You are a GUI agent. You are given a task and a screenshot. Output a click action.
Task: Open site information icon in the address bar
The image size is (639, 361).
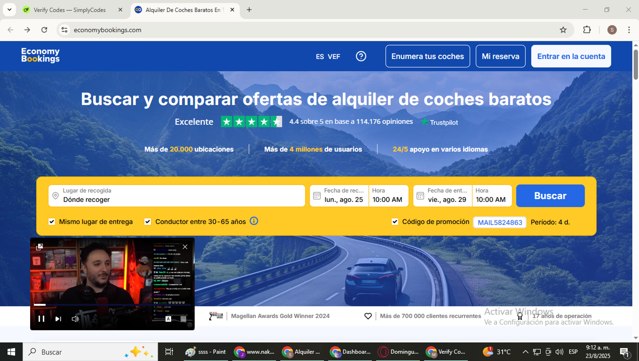pyautogui.click(x=64, y=30)
